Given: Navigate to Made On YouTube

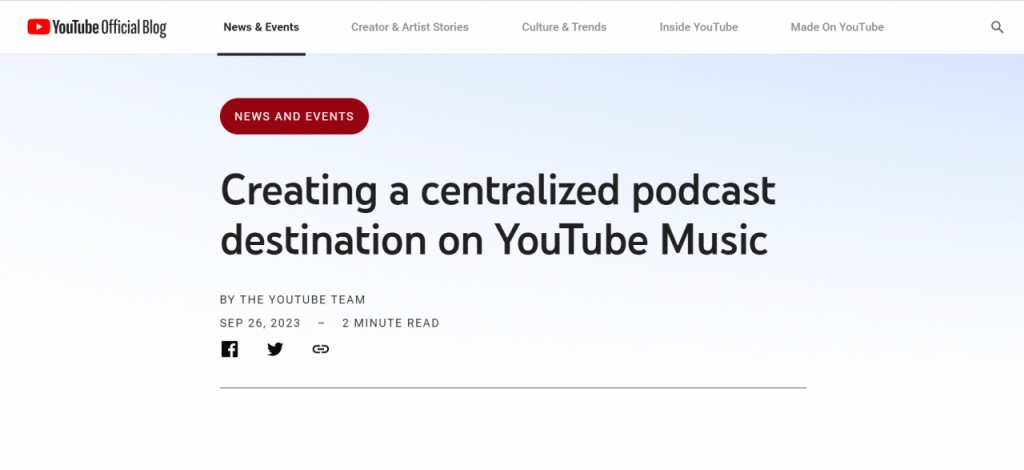Looking at the screenshot, I should pos(836,27).
